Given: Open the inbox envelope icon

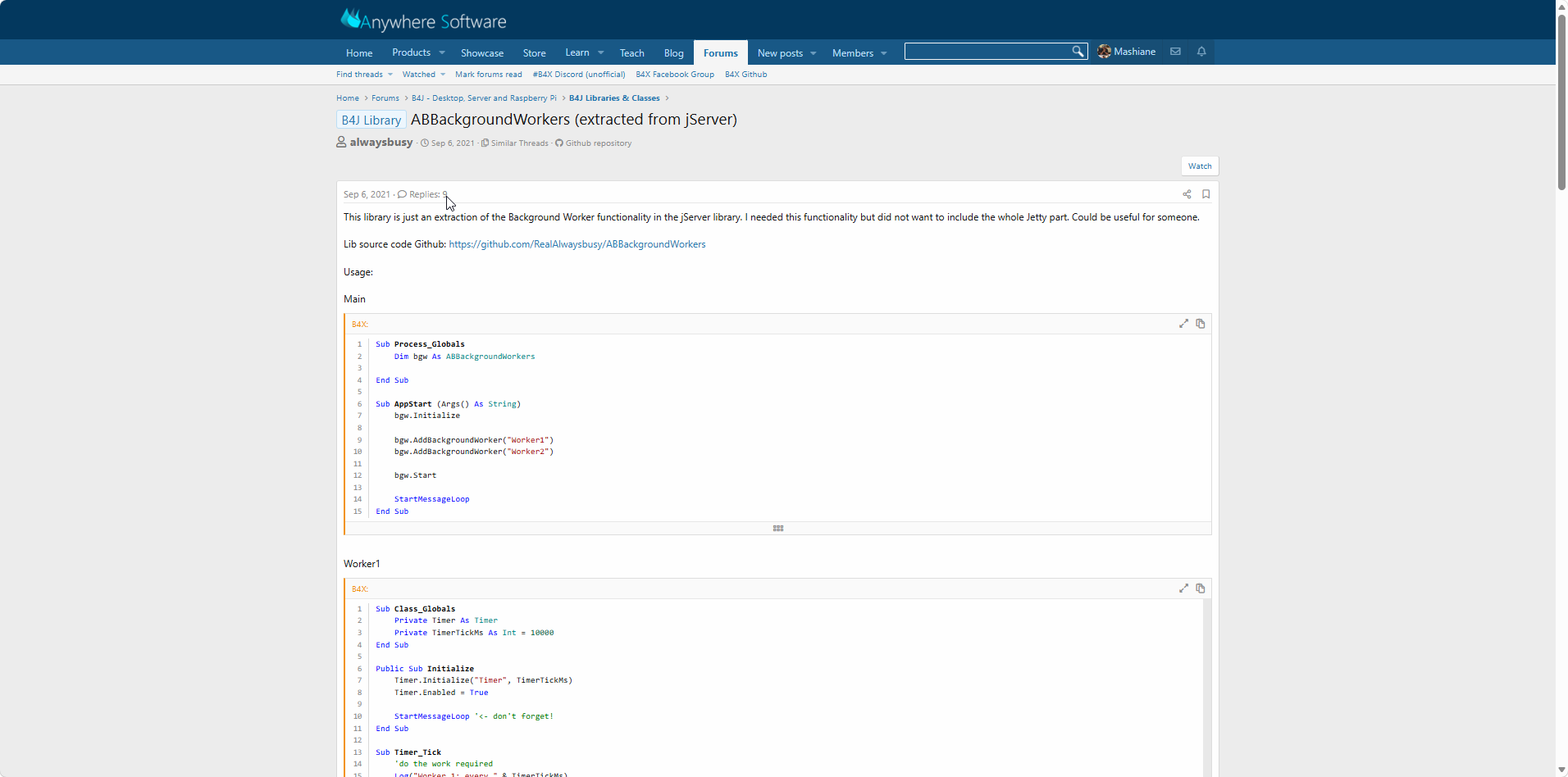Looking at the screenshot, I should pos(1175,52).
